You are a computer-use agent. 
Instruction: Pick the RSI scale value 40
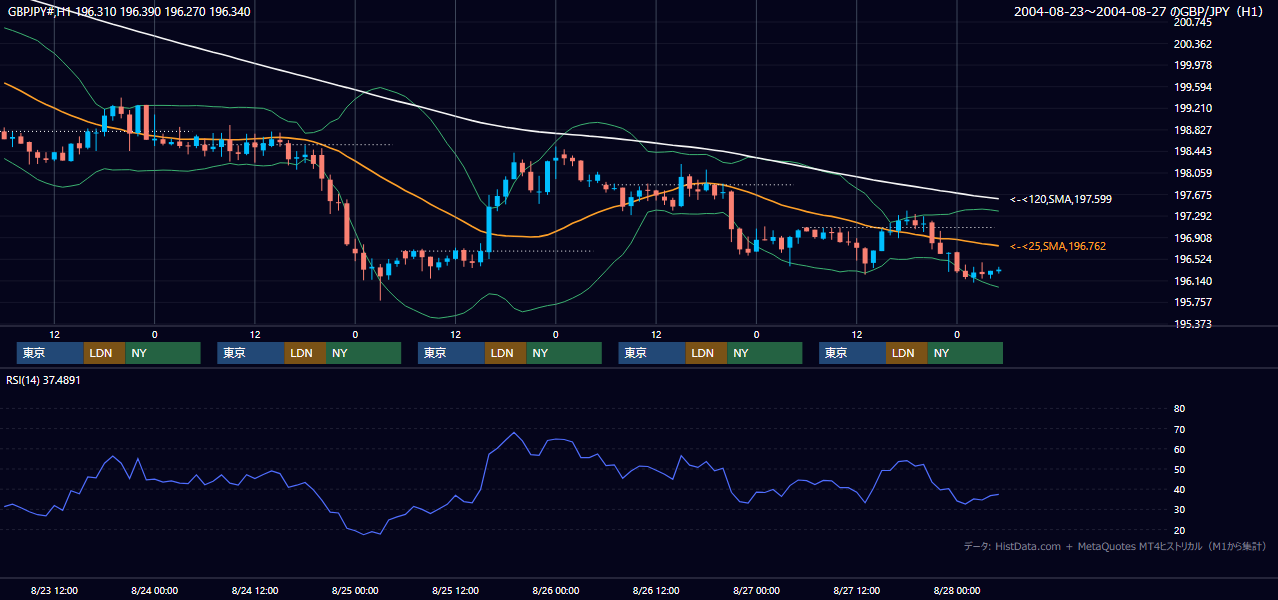click(1179, 490)
